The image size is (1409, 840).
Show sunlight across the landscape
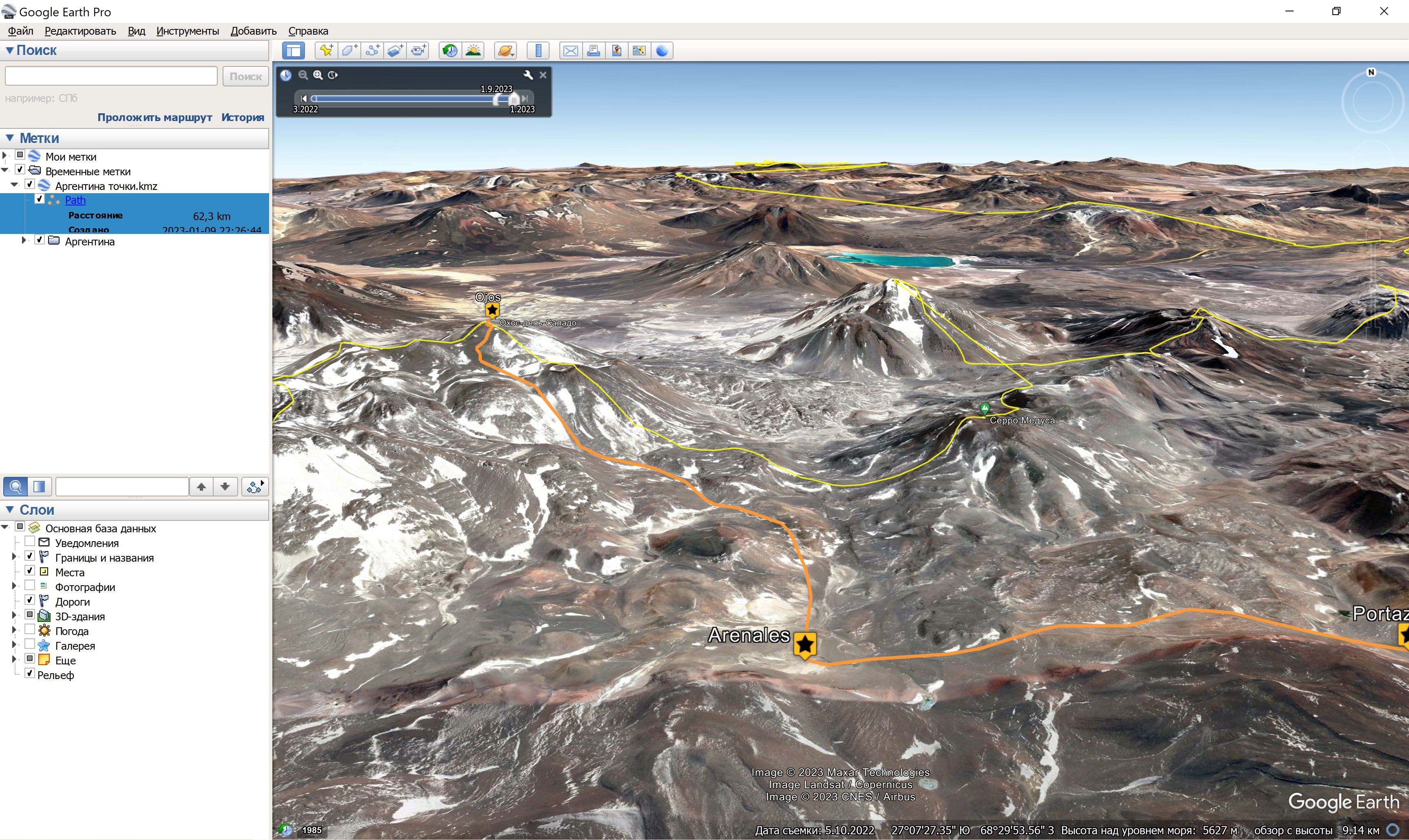coord(473,51)
